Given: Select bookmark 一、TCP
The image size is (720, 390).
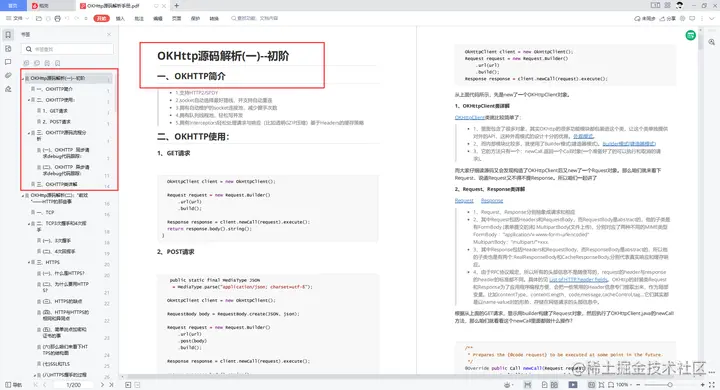Looking at the screenshot, I should [45, 212].
